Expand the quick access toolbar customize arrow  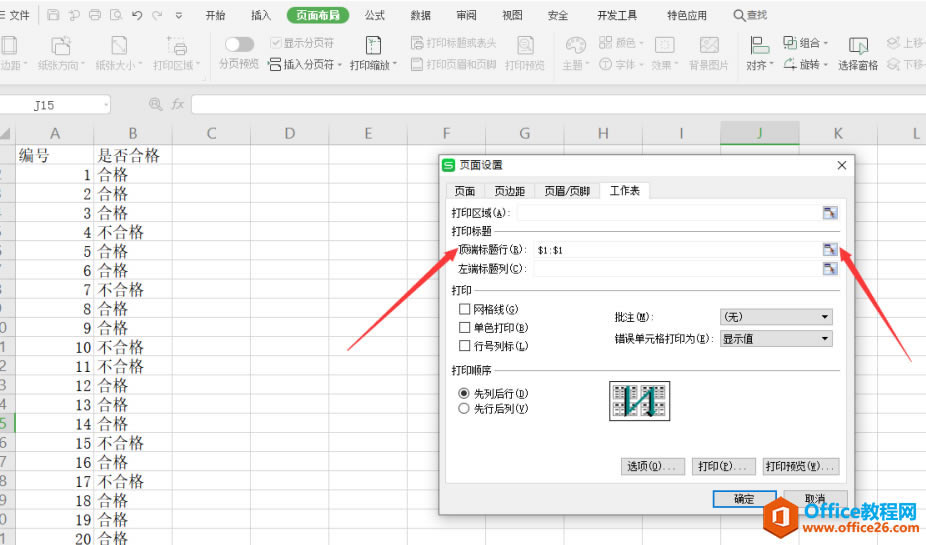click(x=178, y=15)
